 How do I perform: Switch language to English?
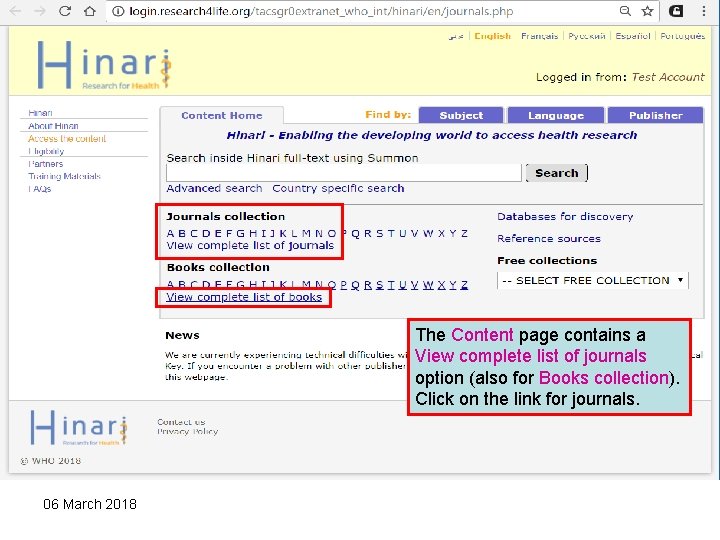[492, 36]
